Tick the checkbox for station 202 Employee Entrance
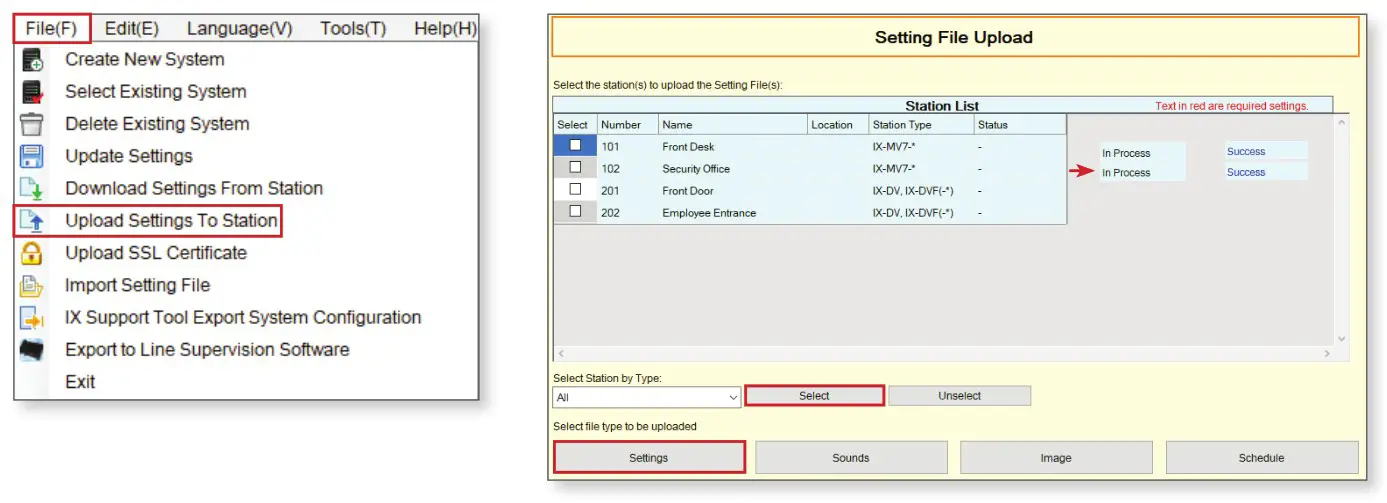 tap(575, 211)
